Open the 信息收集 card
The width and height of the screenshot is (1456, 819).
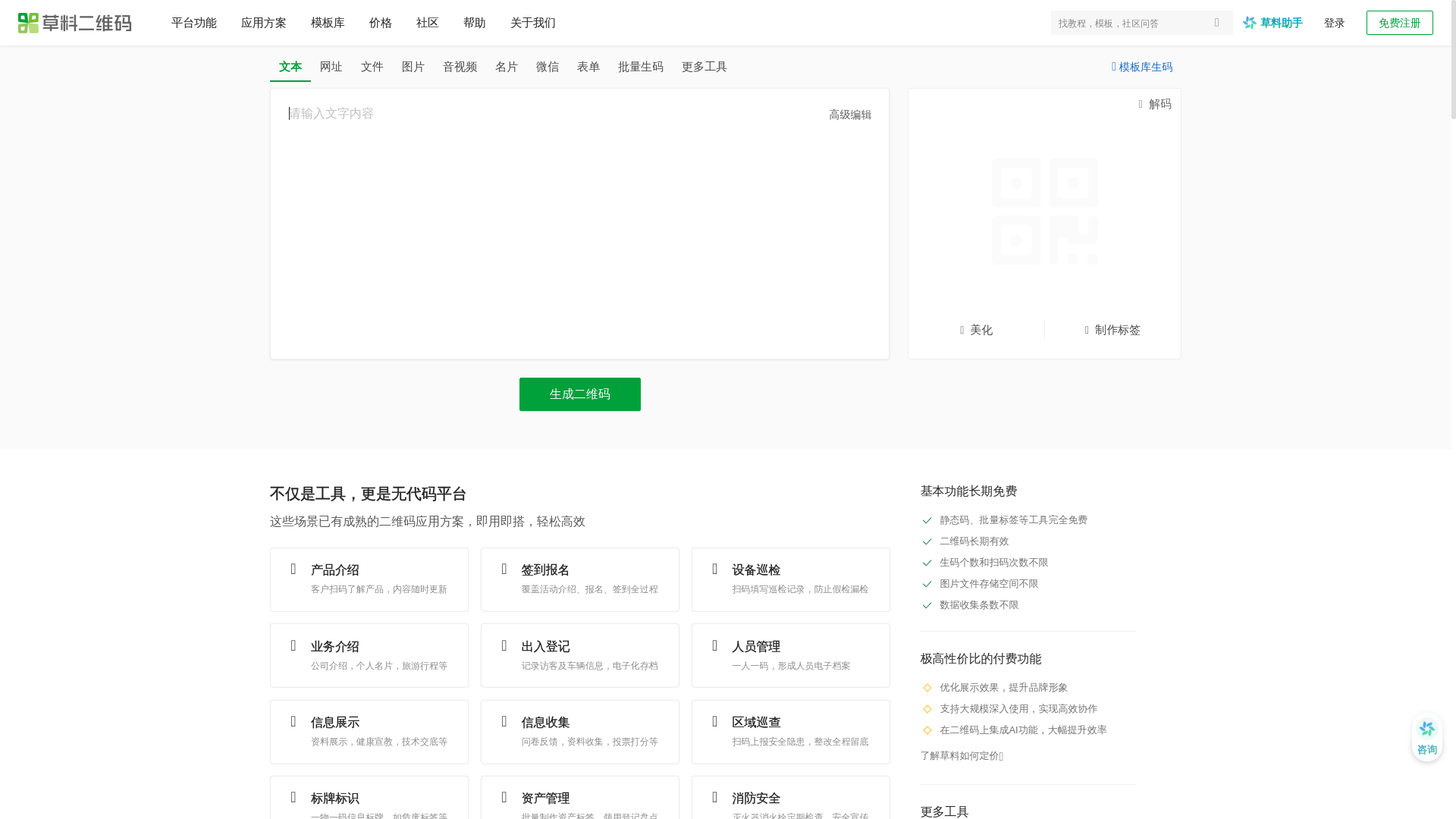580,732
